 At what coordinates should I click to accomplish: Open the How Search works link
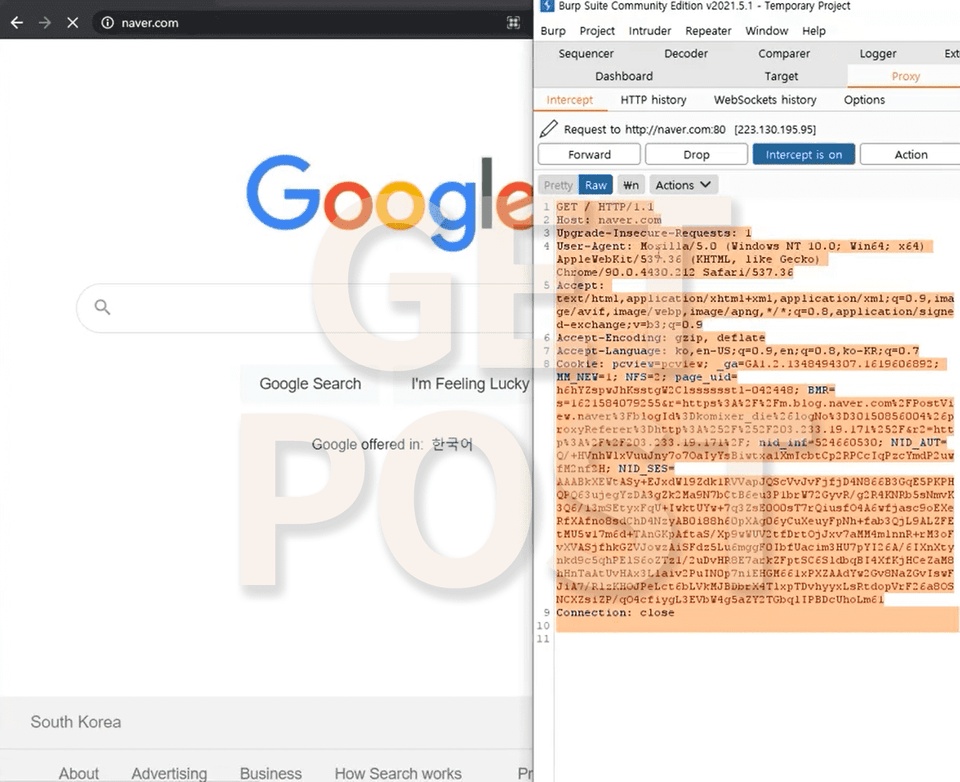tap(398, 773)
